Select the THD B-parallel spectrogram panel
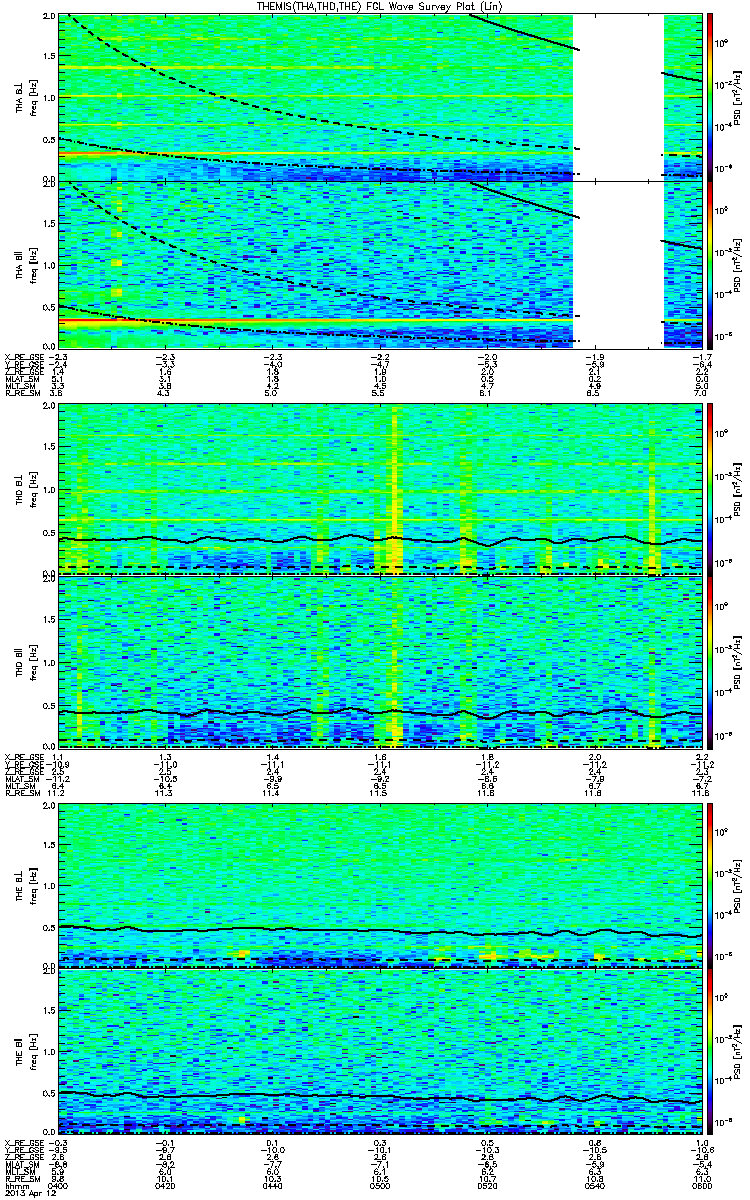The image size is (750, 1200). [381, 662]
